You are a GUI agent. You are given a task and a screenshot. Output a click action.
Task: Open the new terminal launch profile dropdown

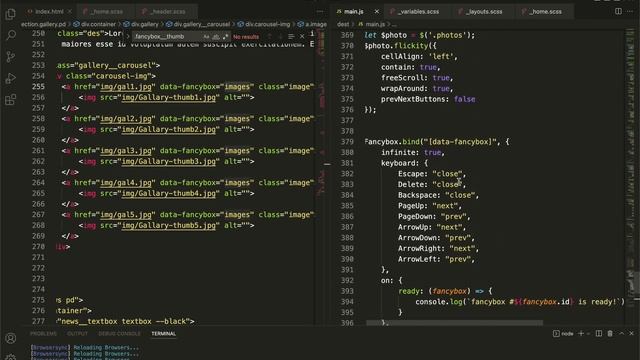(x=588, y=333)
